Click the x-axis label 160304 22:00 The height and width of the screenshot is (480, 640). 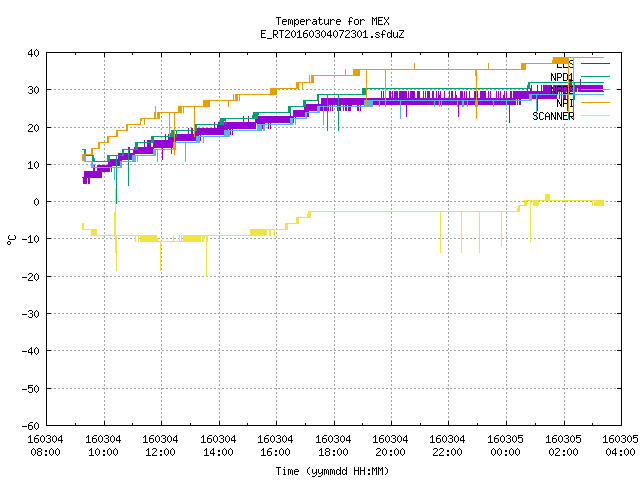coord(448,446)
